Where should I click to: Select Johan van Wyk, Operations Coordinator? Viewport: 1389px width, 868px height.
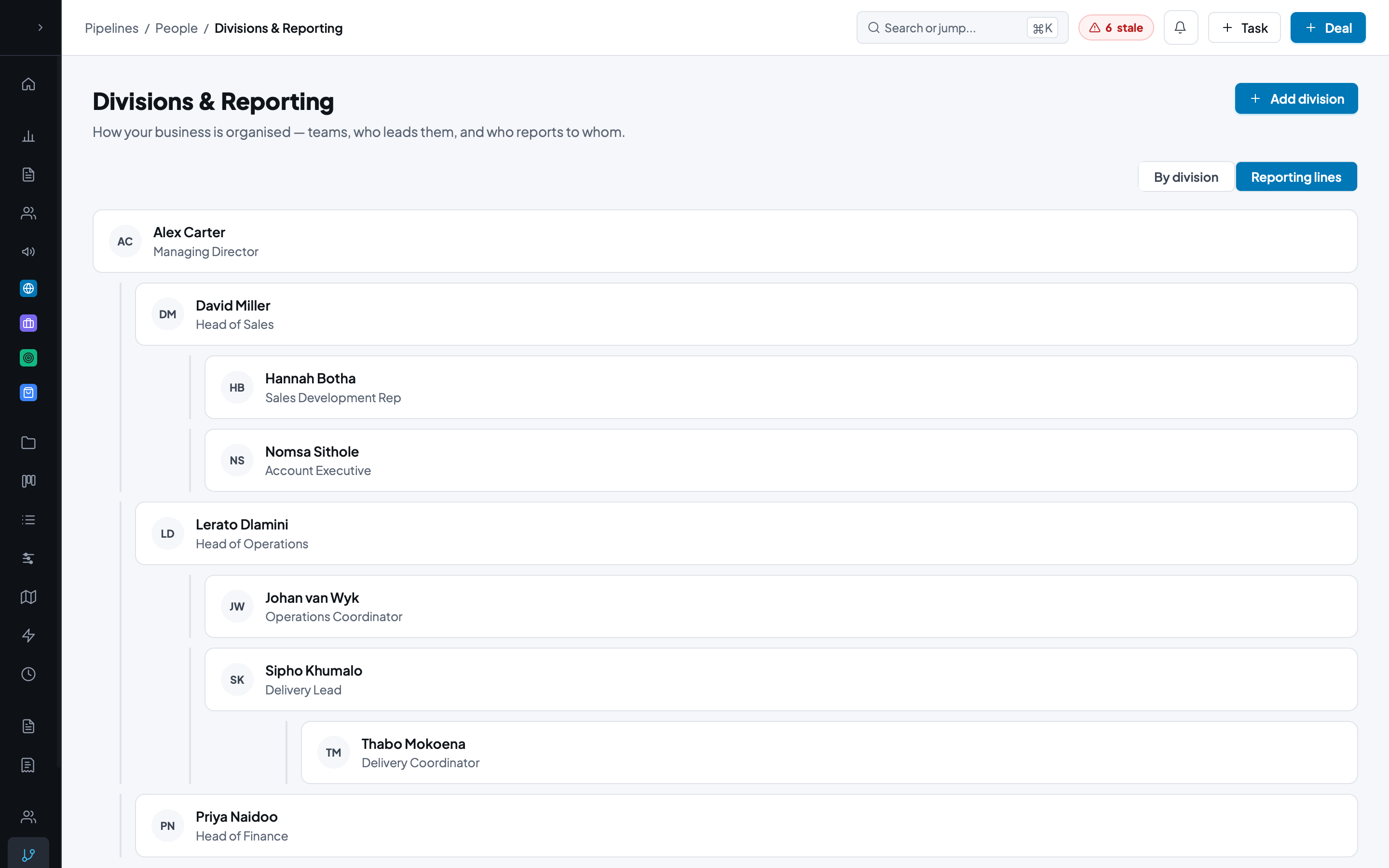click(781, 606)
